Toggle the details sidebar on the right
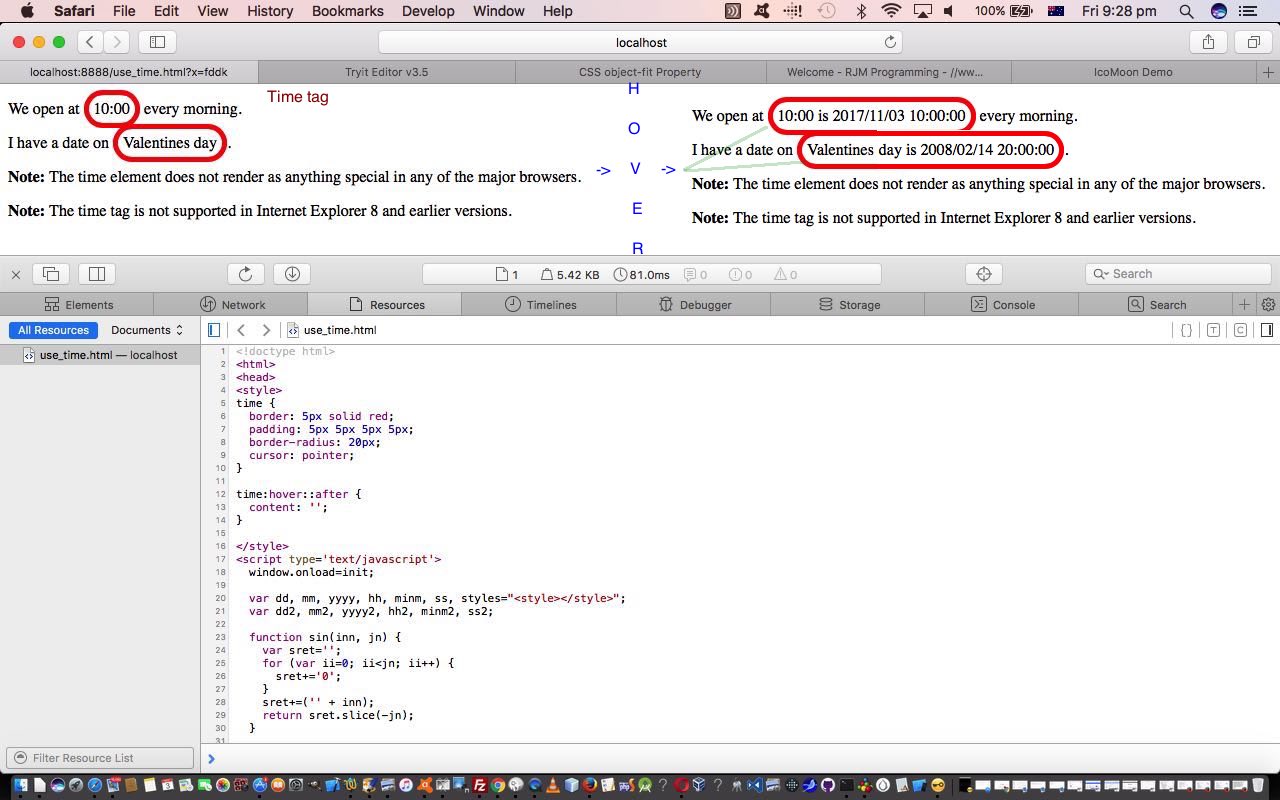The height and width of the screenshot is (800, 1280). (x=1266, y=330)
